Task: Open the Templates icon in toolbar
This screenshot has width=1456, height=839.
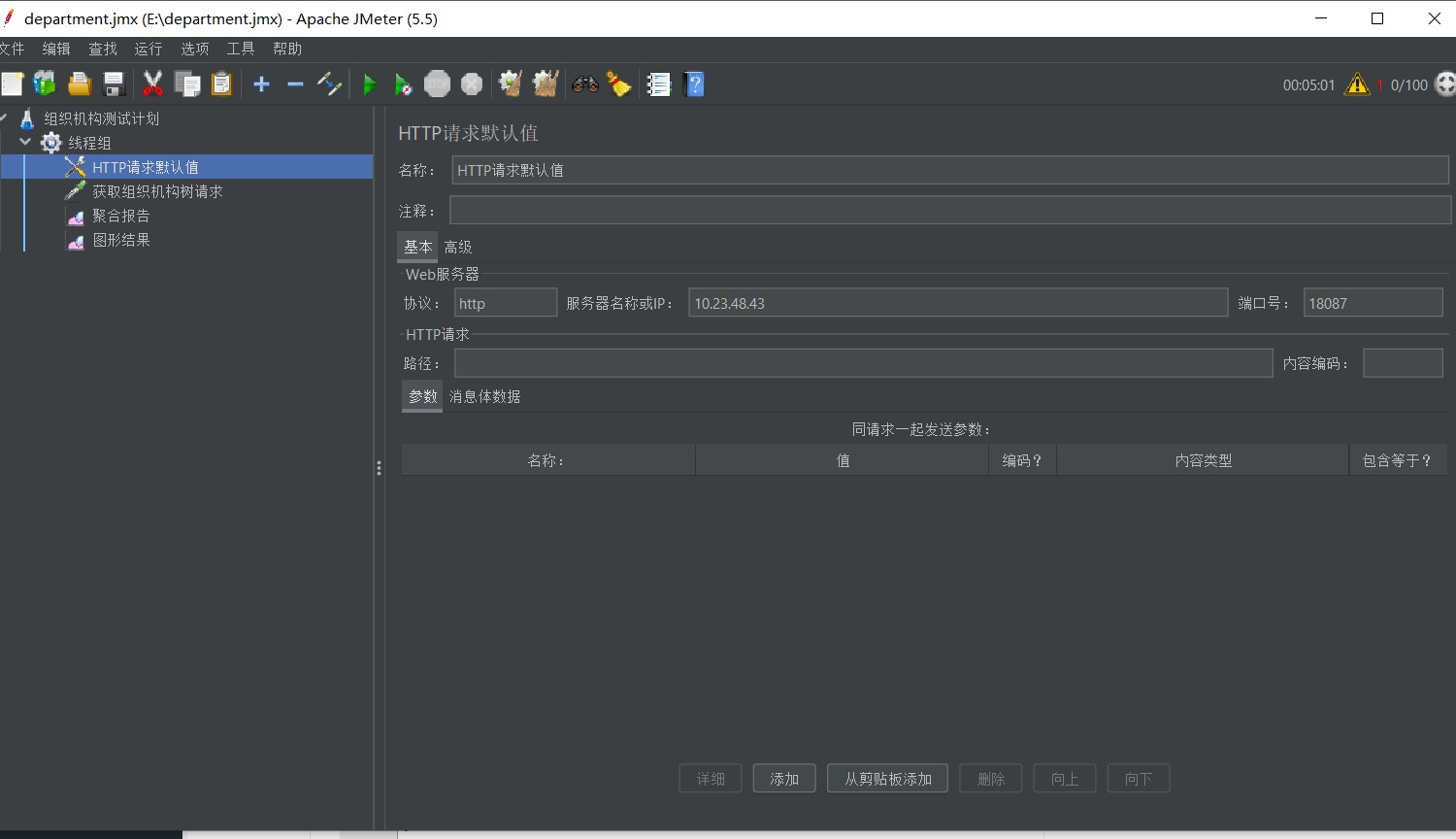Action: pyautogui.click(x=45, y=84)
